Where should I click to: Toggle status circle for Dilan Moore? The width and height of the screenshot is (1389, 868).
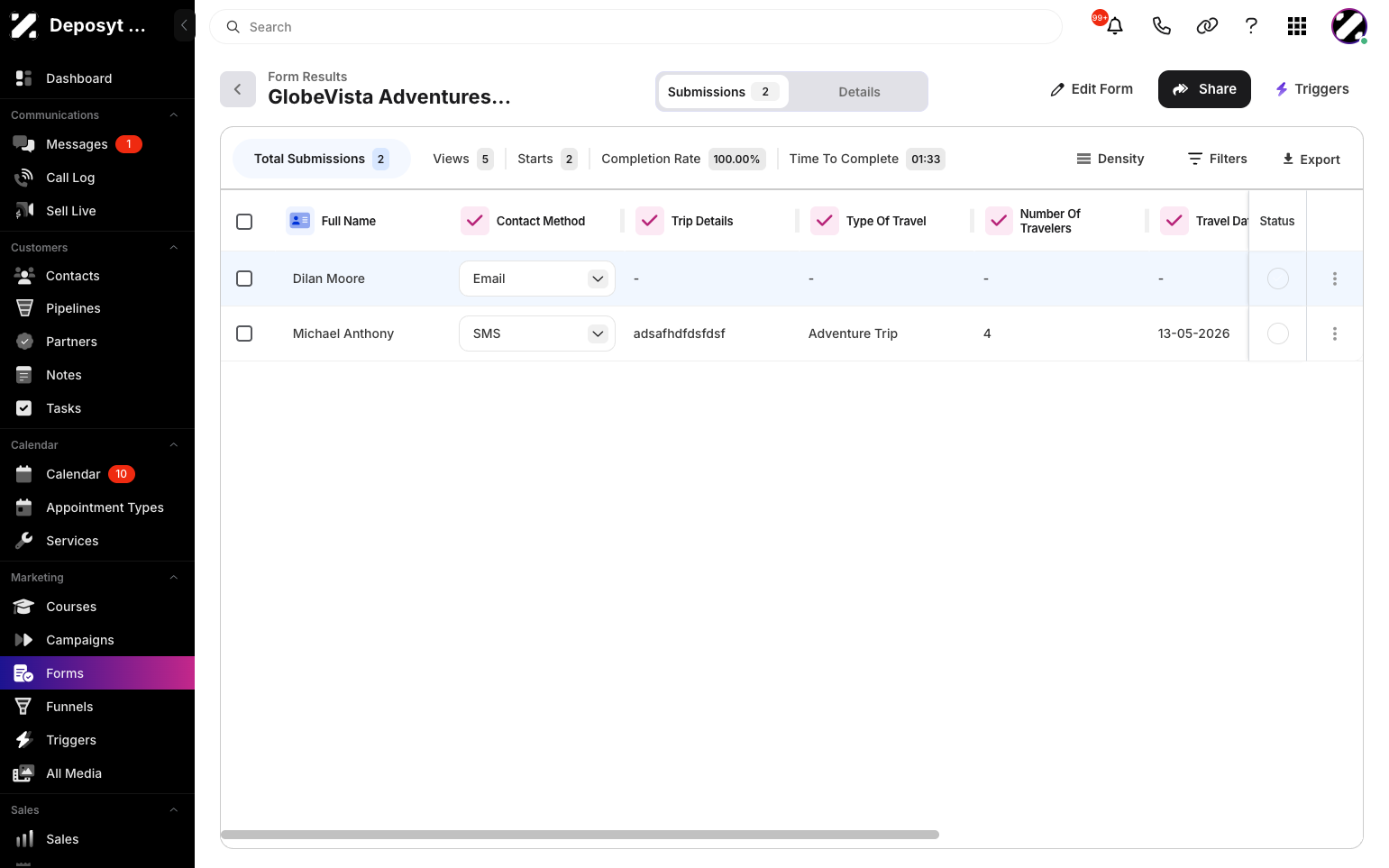click(1278, 279)
